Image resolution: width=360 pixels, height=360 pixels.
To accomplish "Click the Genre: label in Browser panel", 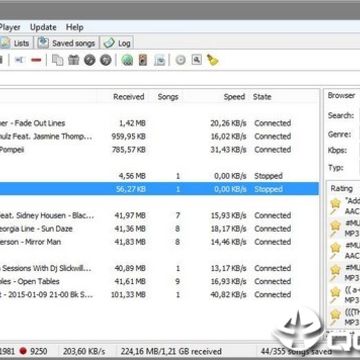I will 339,134.
